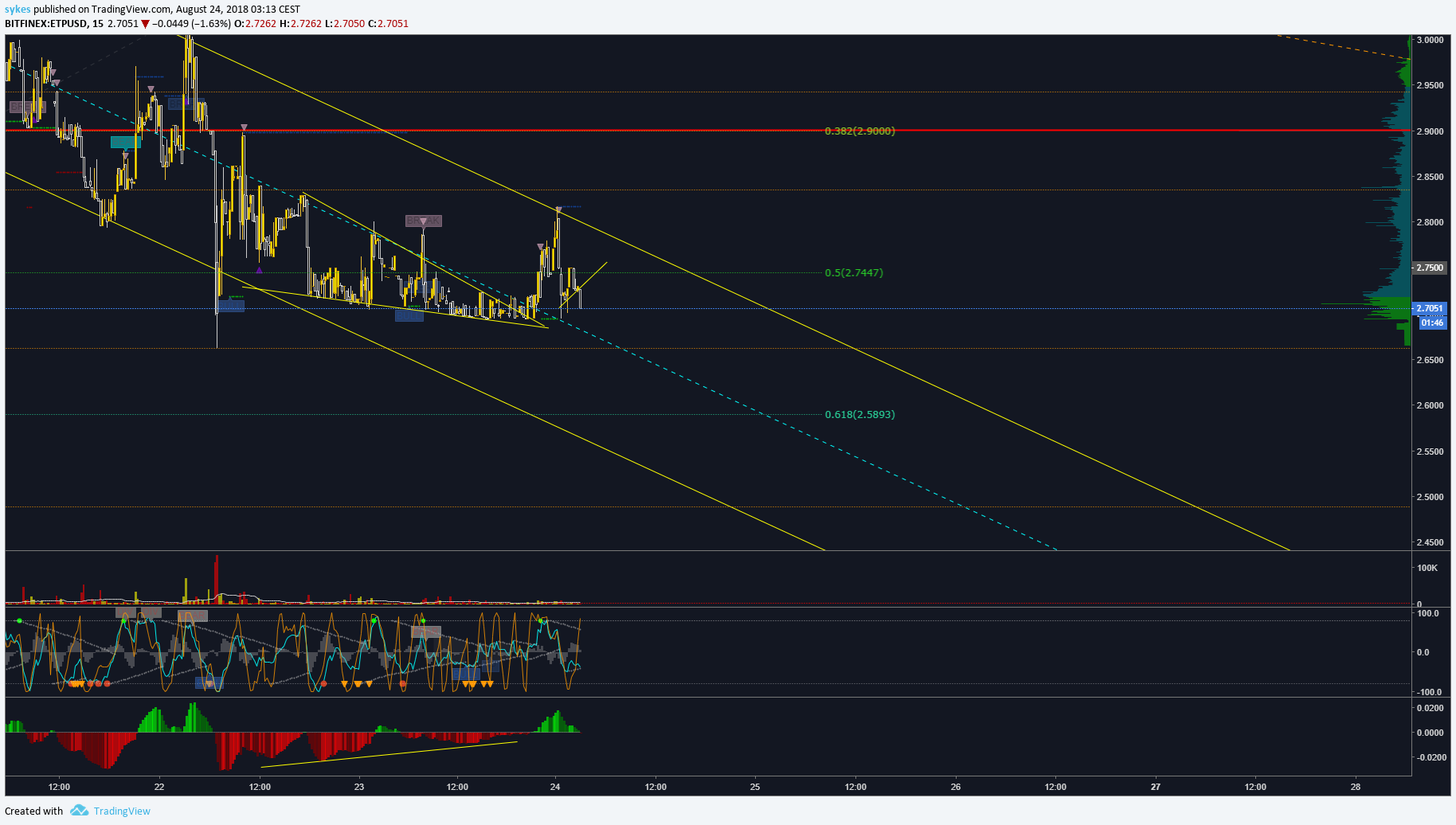Click the red down-arrow beside price change
This screenshot has height=825, width=1456.
(145, 24)
